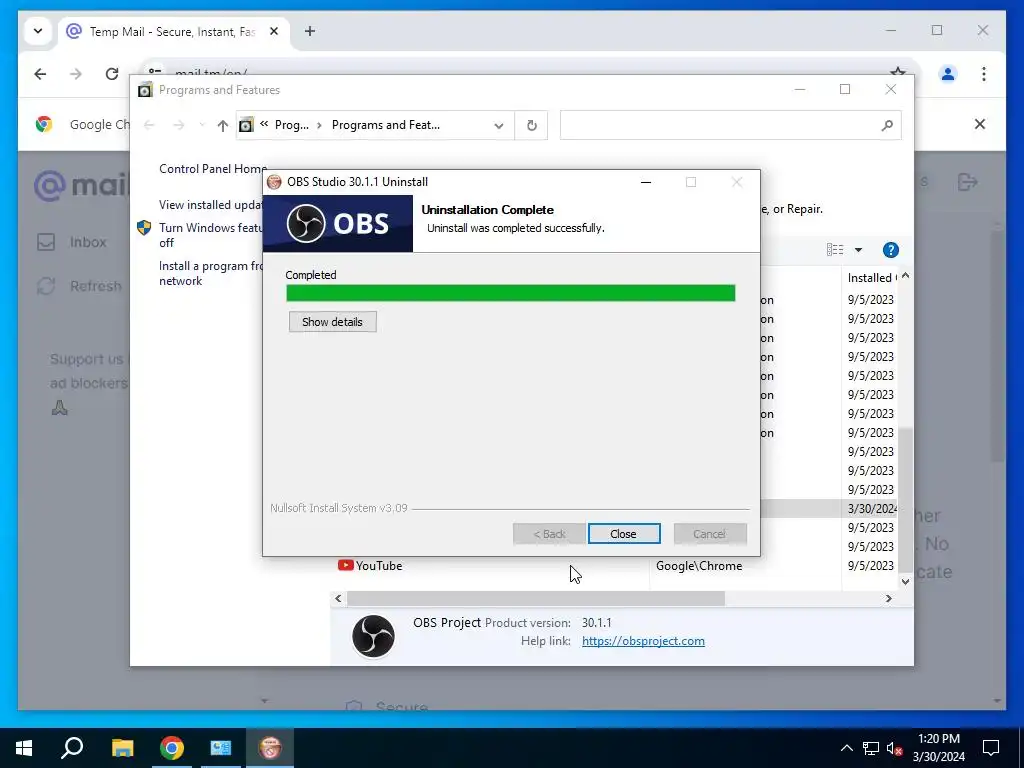Open Windows taskbar search
The image size is (1024, 768).
point(72,748)
